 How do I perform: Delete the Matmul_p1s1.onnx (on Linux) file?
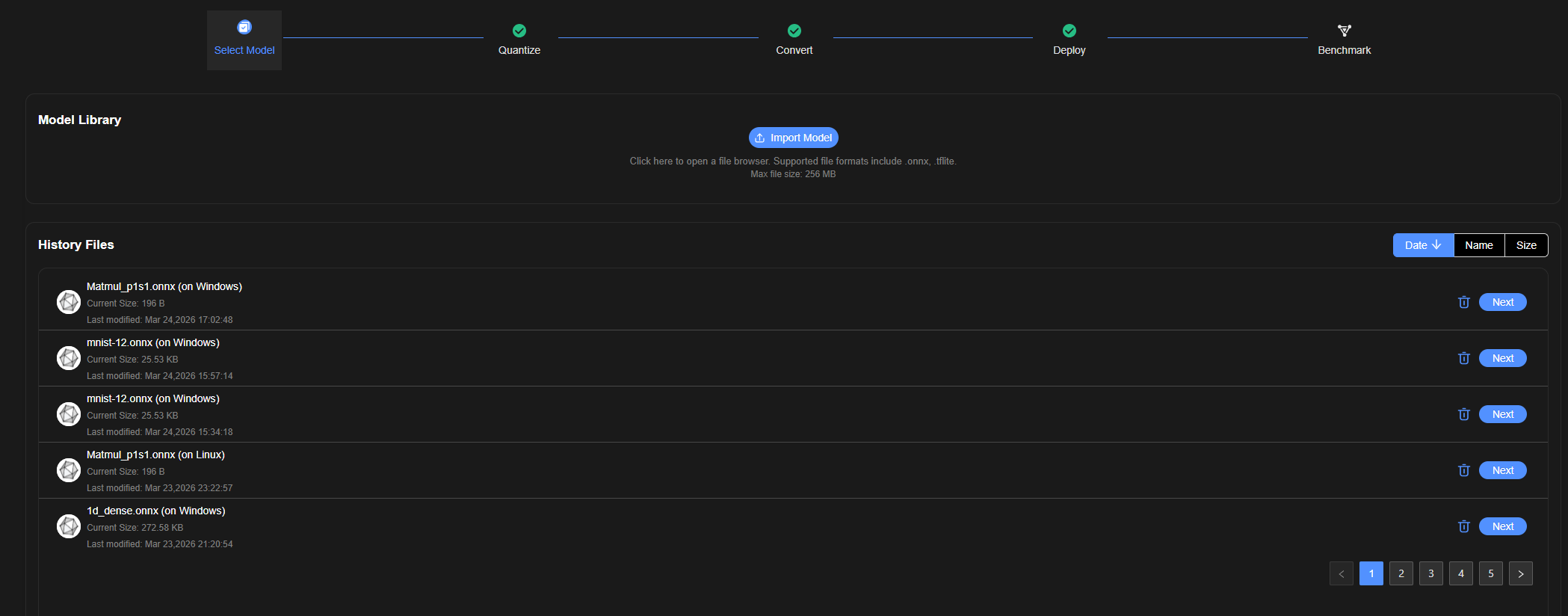click(1463, 470)
